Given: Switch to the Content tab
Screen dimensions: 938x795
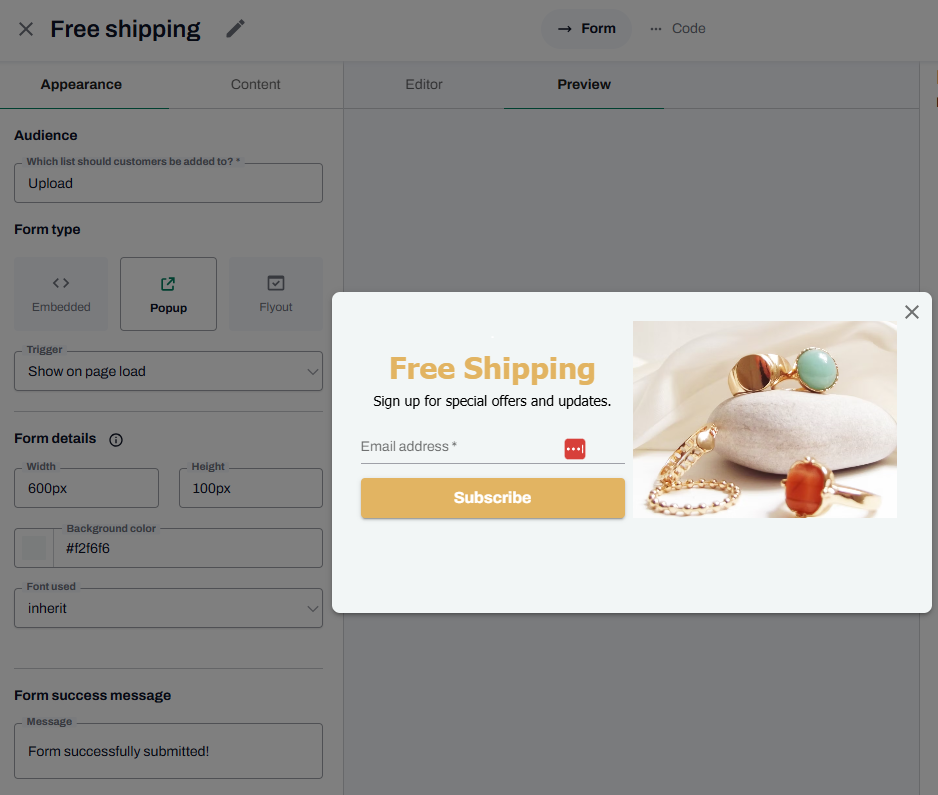Looking at the screenshot, I should 255,84.
